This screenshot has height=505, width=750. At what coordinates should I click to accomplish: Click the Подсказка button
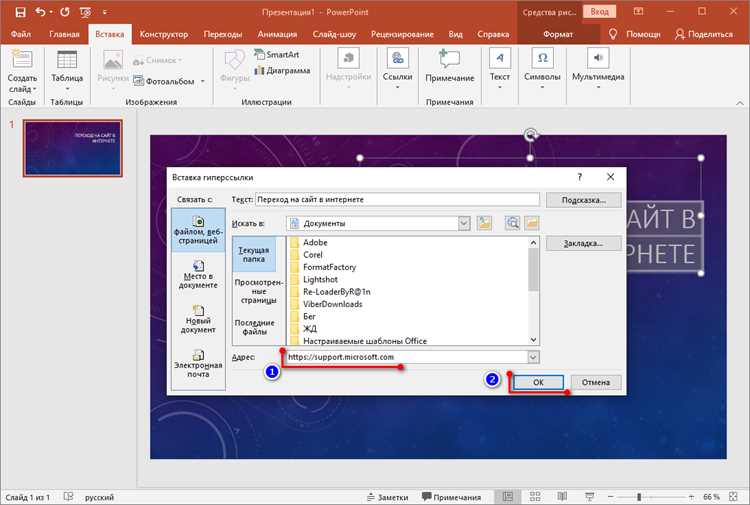[x=584, y=200]
